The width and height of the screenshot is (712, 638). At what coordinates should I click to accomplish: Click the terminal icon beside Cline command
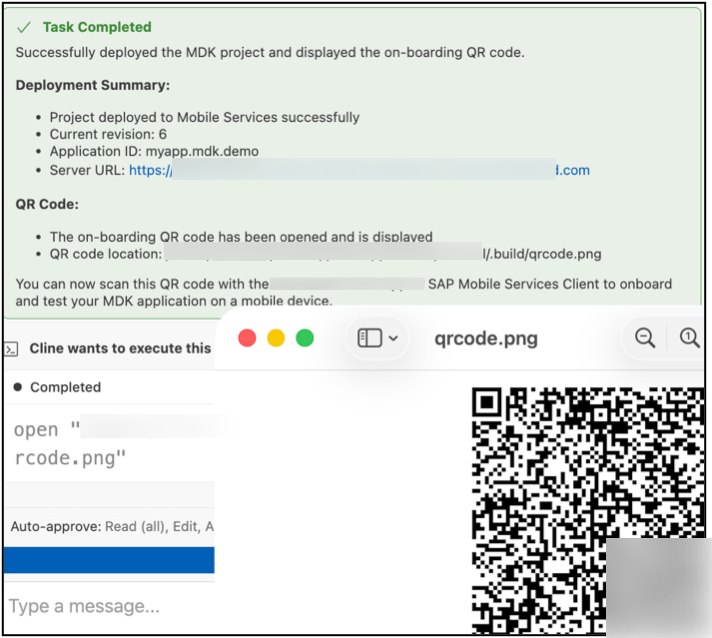11,349
